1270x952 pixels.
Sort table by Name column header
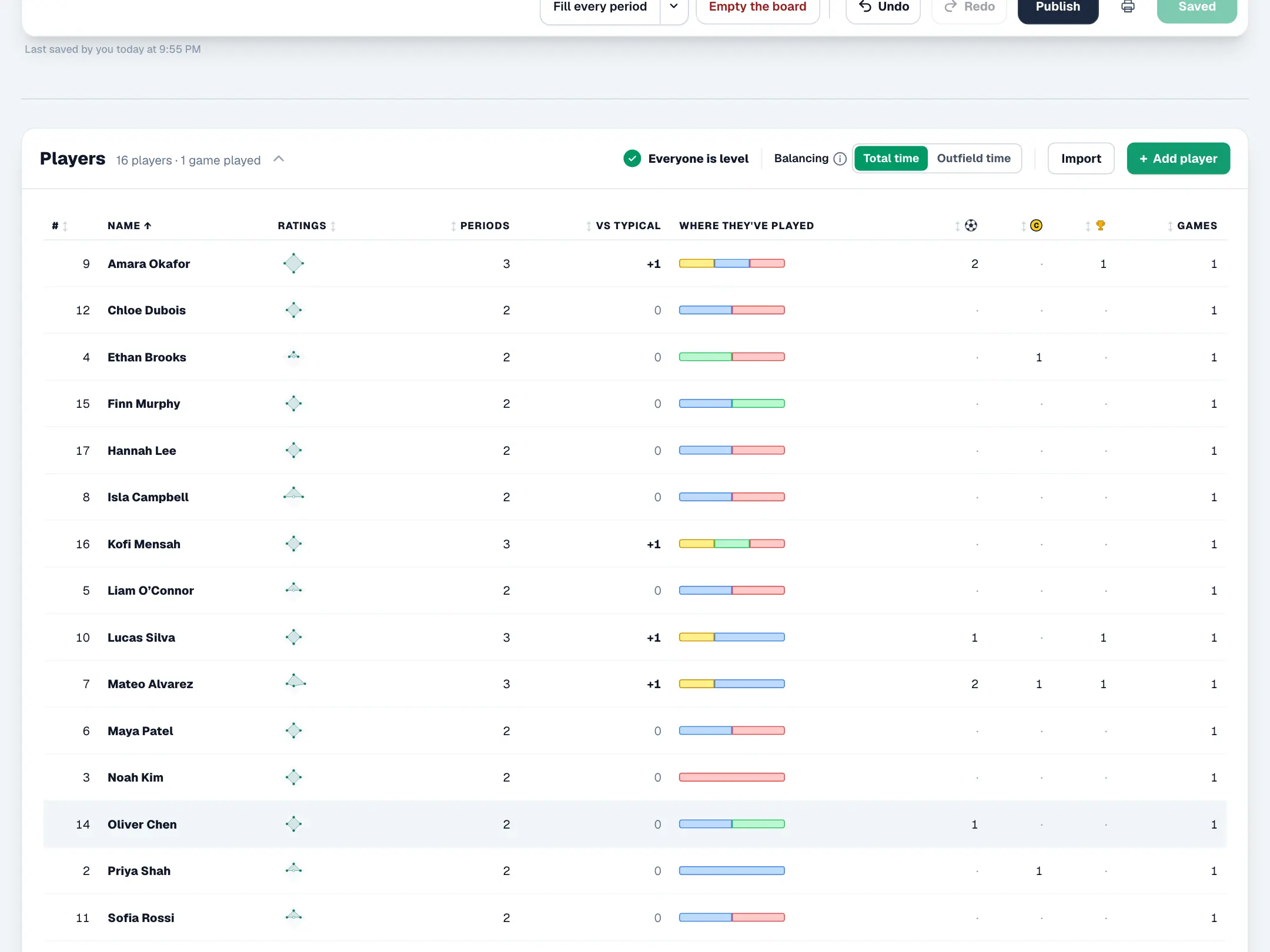coord(129,226)
